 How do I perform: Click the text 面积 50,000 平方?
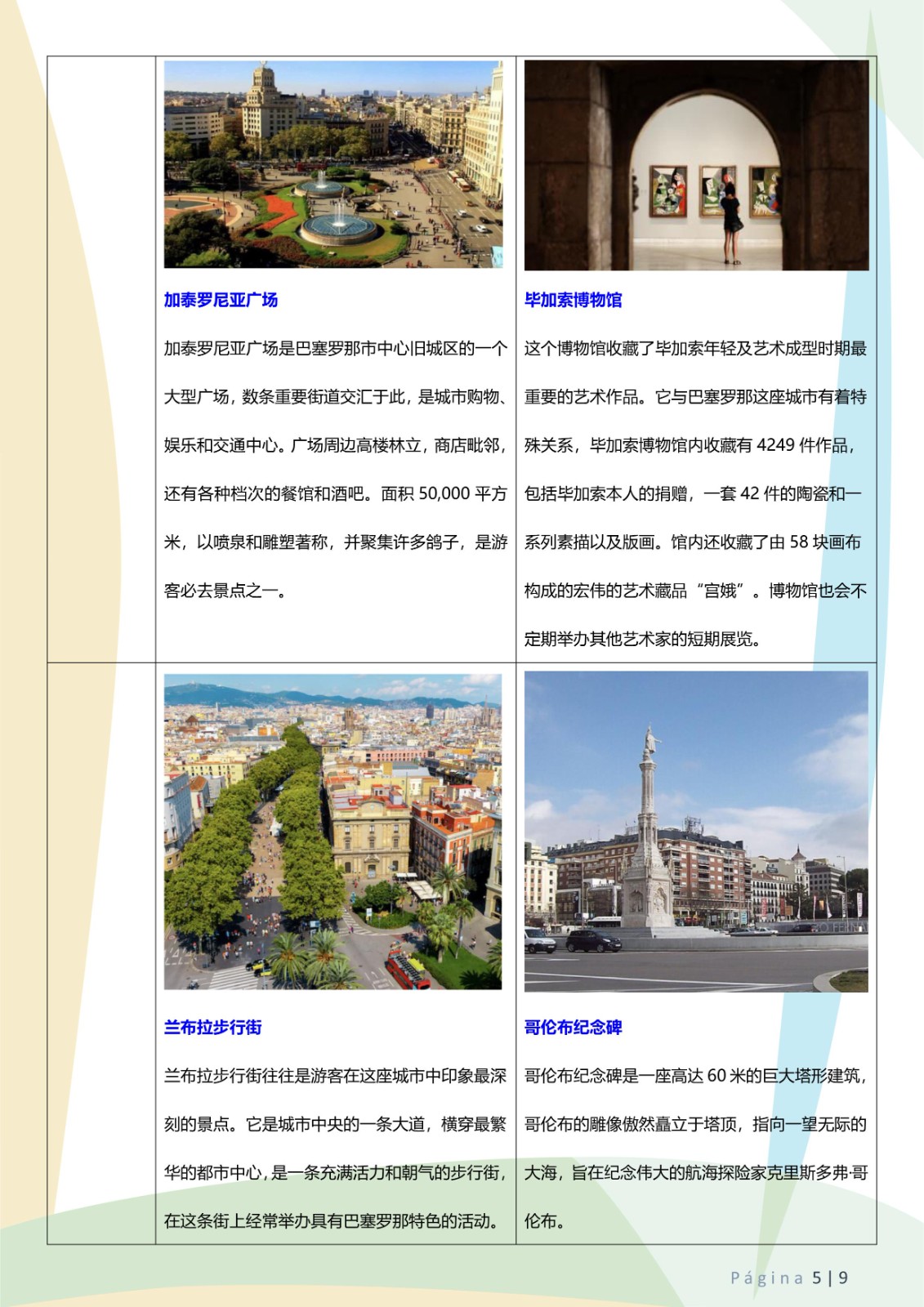(444, 493)
